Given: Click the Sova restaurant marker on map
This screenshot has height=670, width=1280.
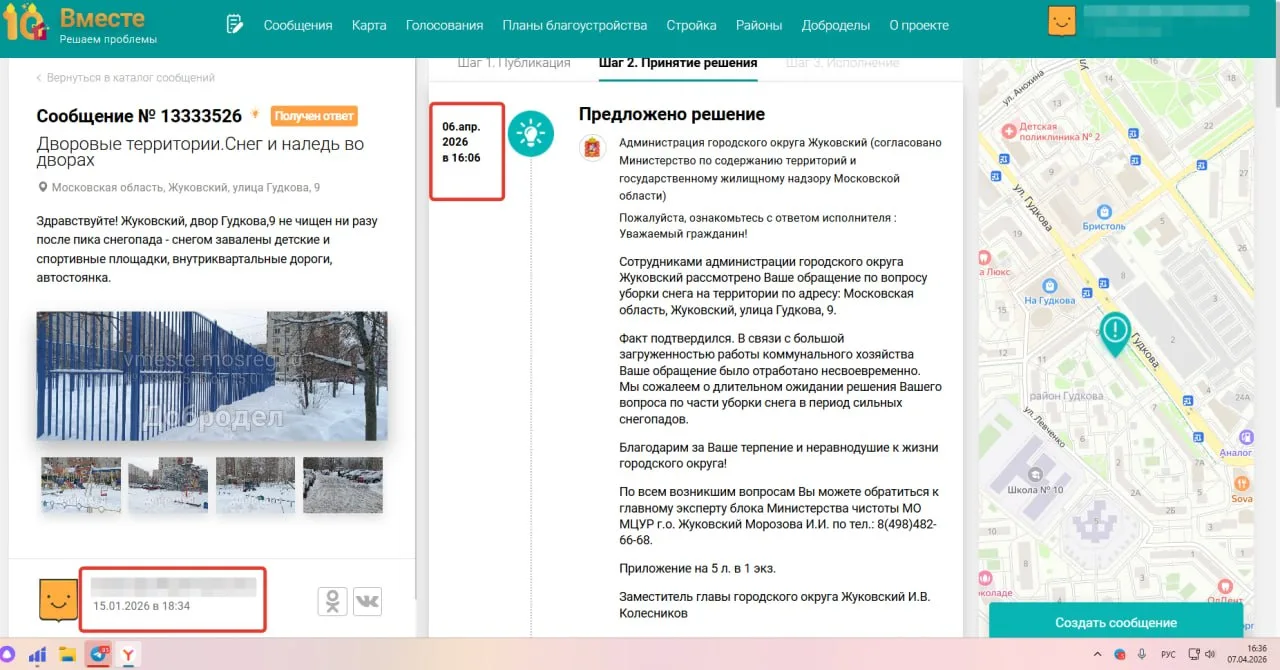Looking at the screenshot, I should pos(1242,483).
